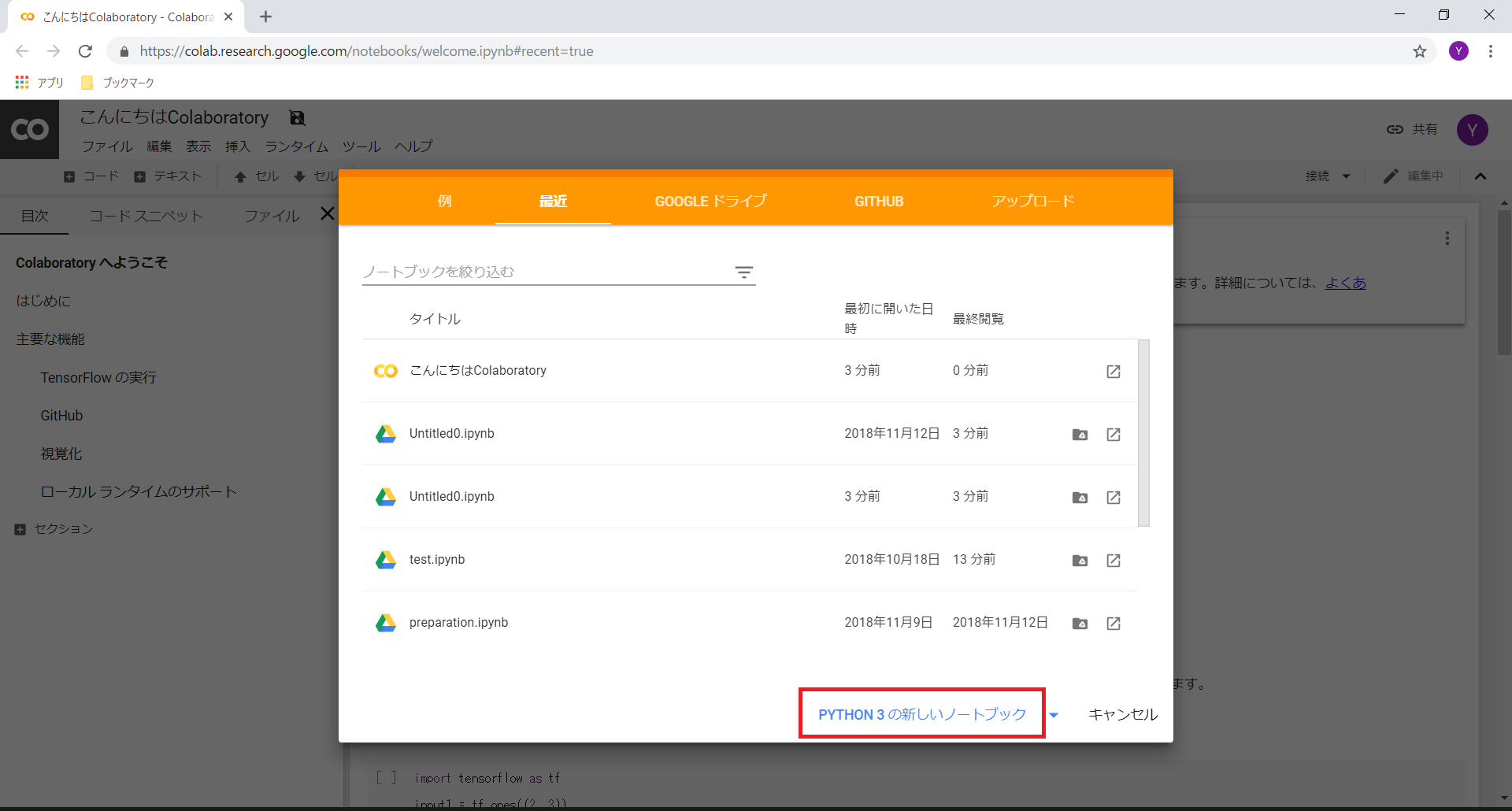Switch to the アップロード tab
This screenshot has height=811, width=1512.
click(1033, 201)
